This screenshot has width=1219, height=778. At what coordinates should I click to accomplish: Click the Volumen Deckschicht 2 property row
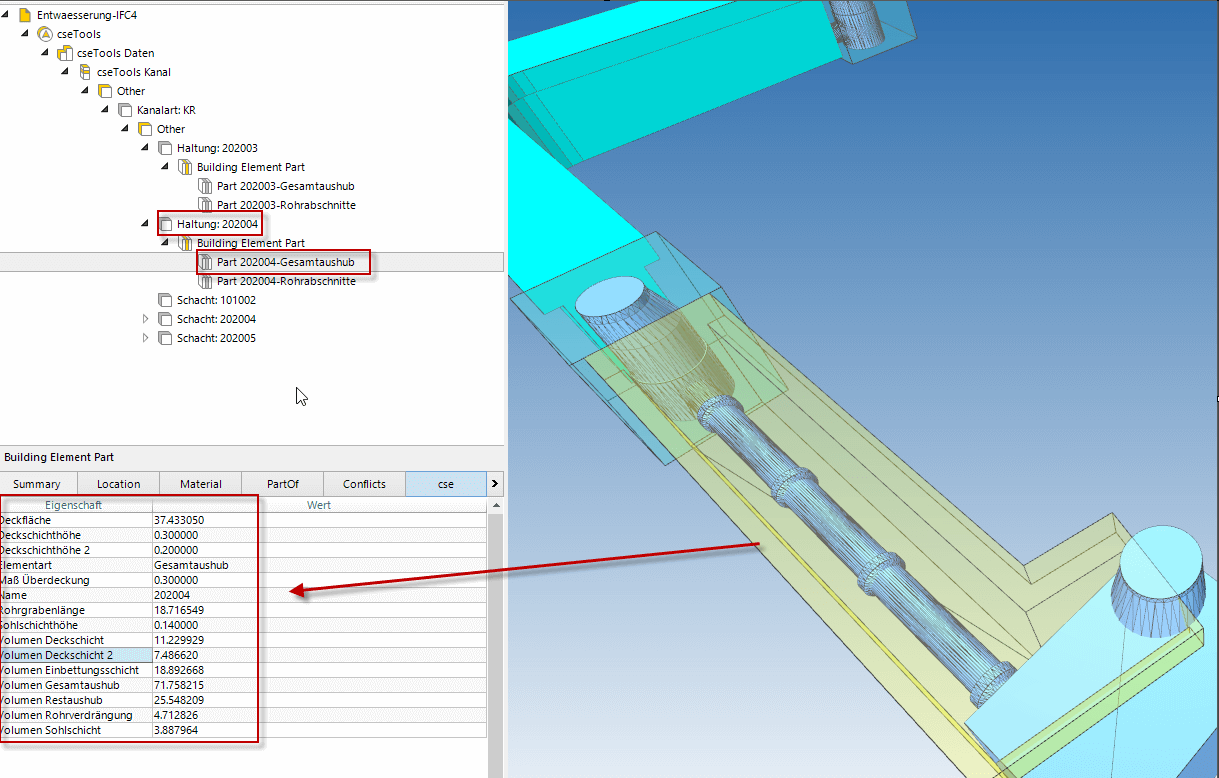[75, 655]
